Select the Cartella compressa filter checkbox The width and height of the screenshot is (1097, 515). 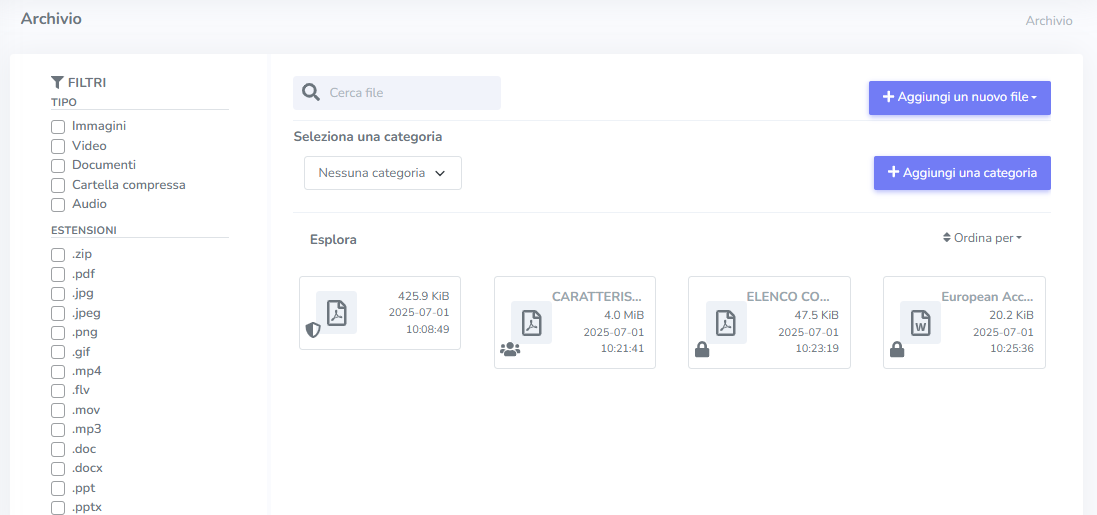58,186
